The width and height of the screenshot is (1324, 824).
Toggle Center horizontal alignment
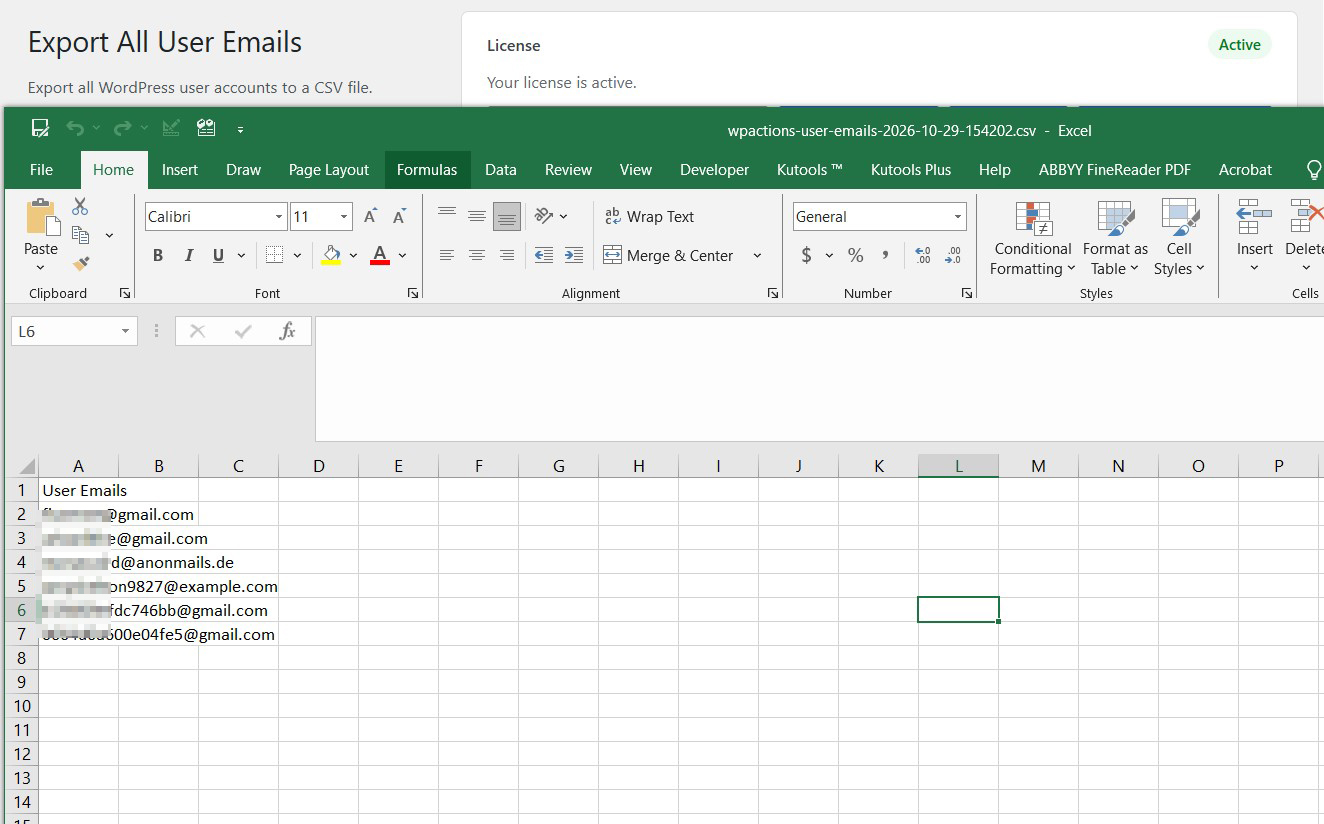tap(477, 256)
